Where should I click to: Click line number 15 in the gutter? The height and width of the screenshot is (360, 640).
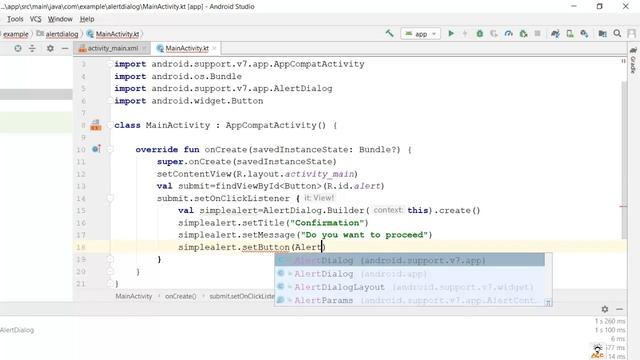click(81, 211)
